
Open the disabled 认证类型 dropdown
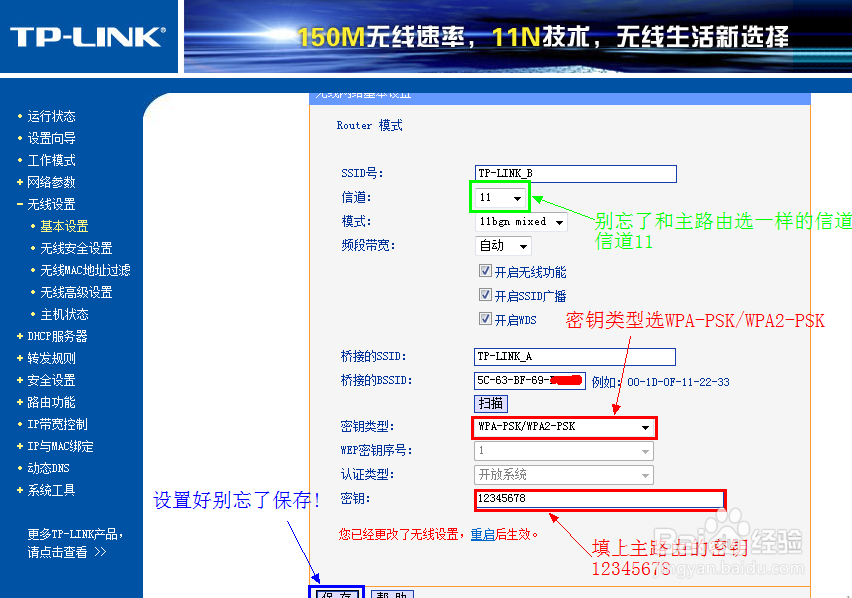563,475
